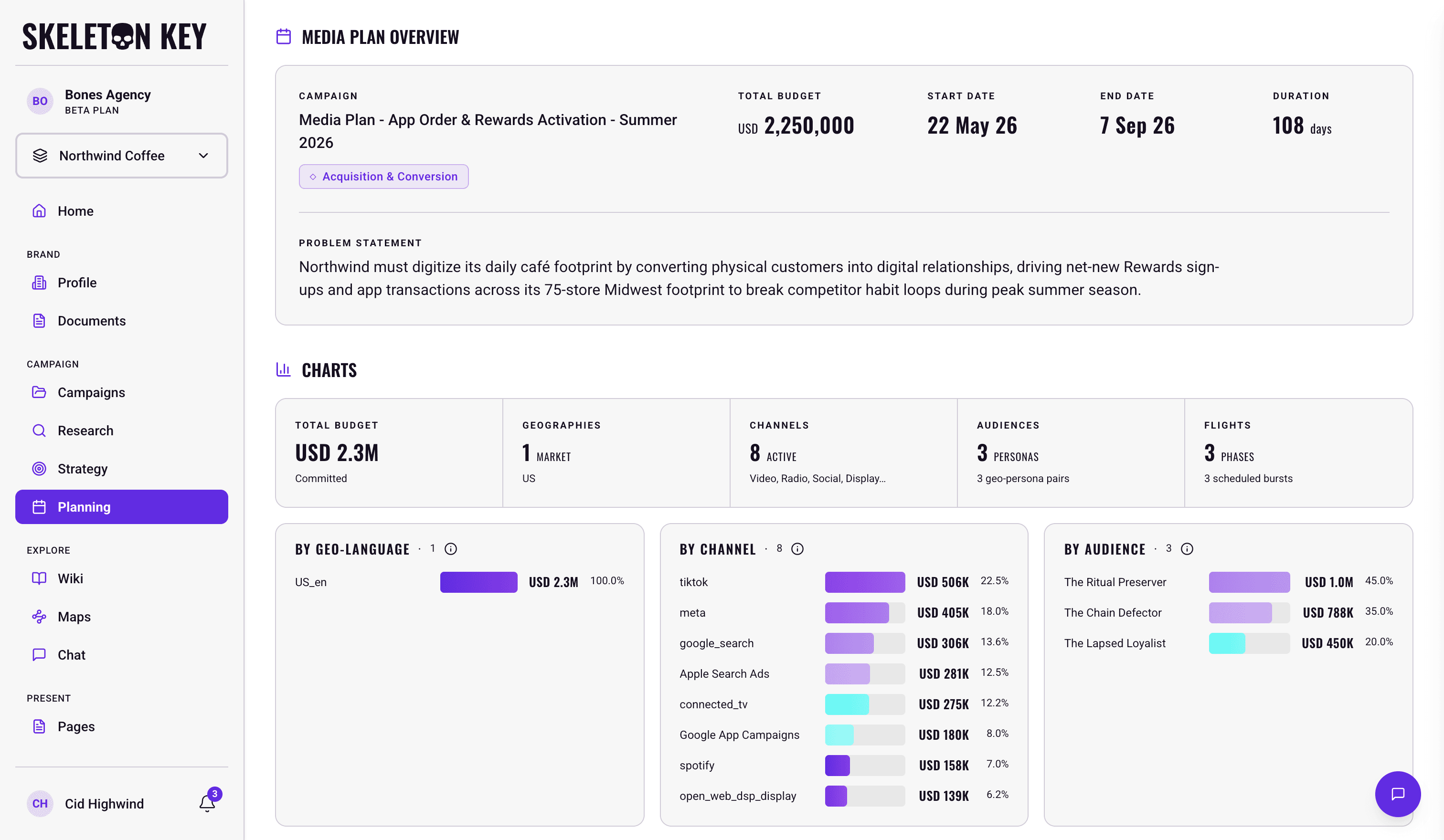Click the Maps nodes icon
This screenshot has height=840, width=1444.
click(x=39, y=617)
